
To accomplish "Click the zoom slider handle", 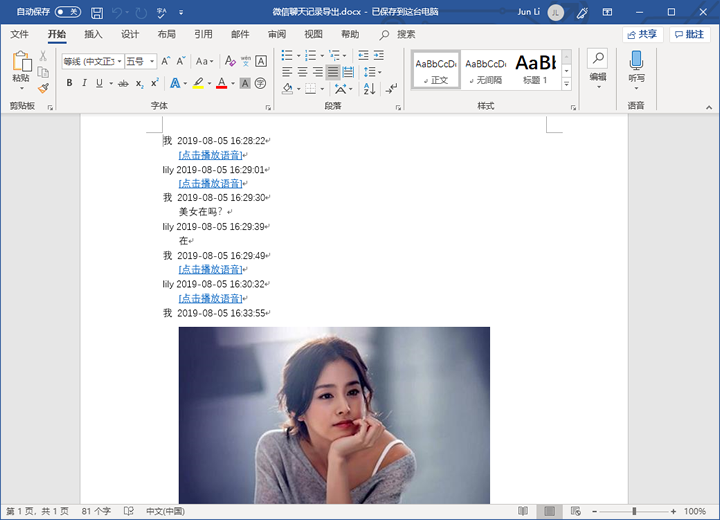I will click(x=634, y=511).
